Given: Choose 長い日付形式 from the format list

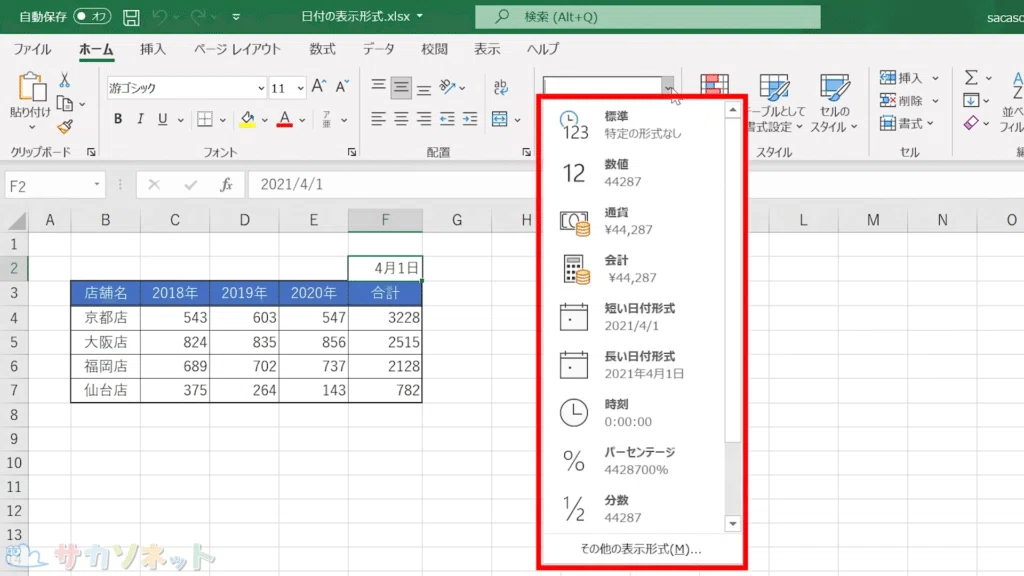Looking at the screenshot, I should click(x=633, y=365).
